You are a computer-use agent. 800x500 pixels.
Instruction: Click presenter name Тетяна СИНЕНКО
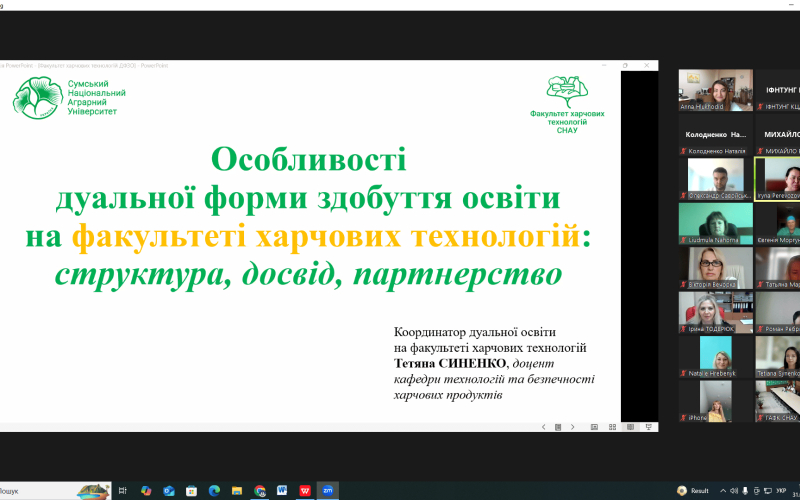[x=451, y=363]
